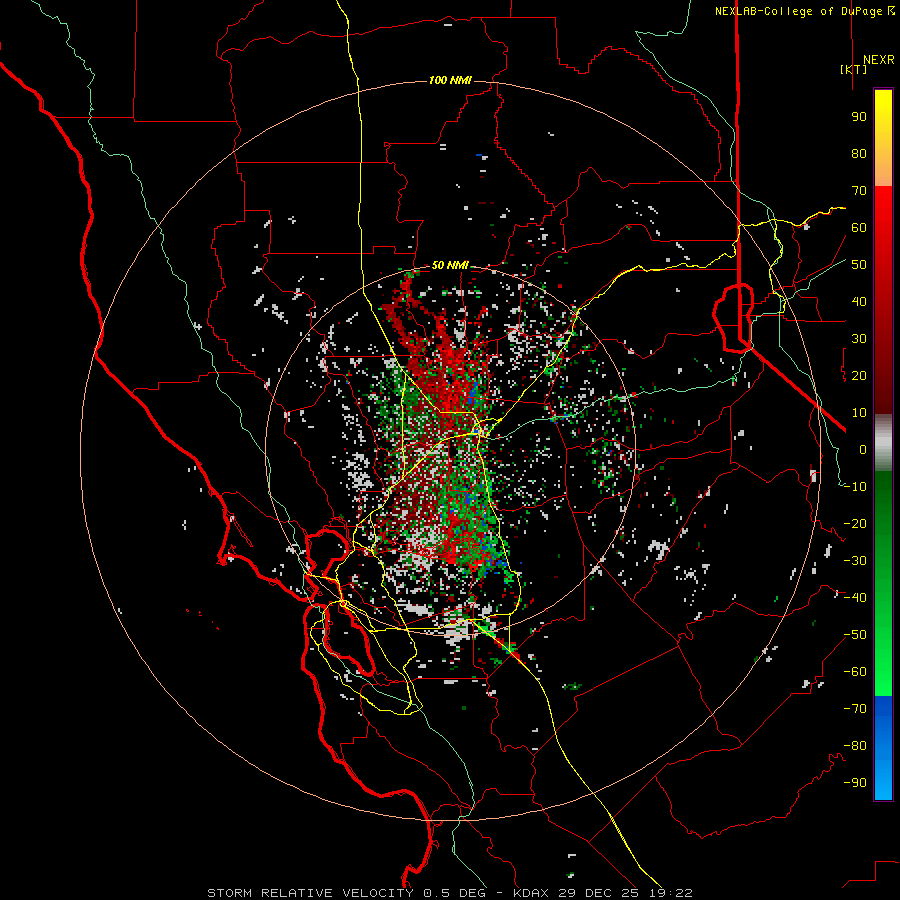Select the -40 value on velocity scale
900x900 pixels.
855,598
